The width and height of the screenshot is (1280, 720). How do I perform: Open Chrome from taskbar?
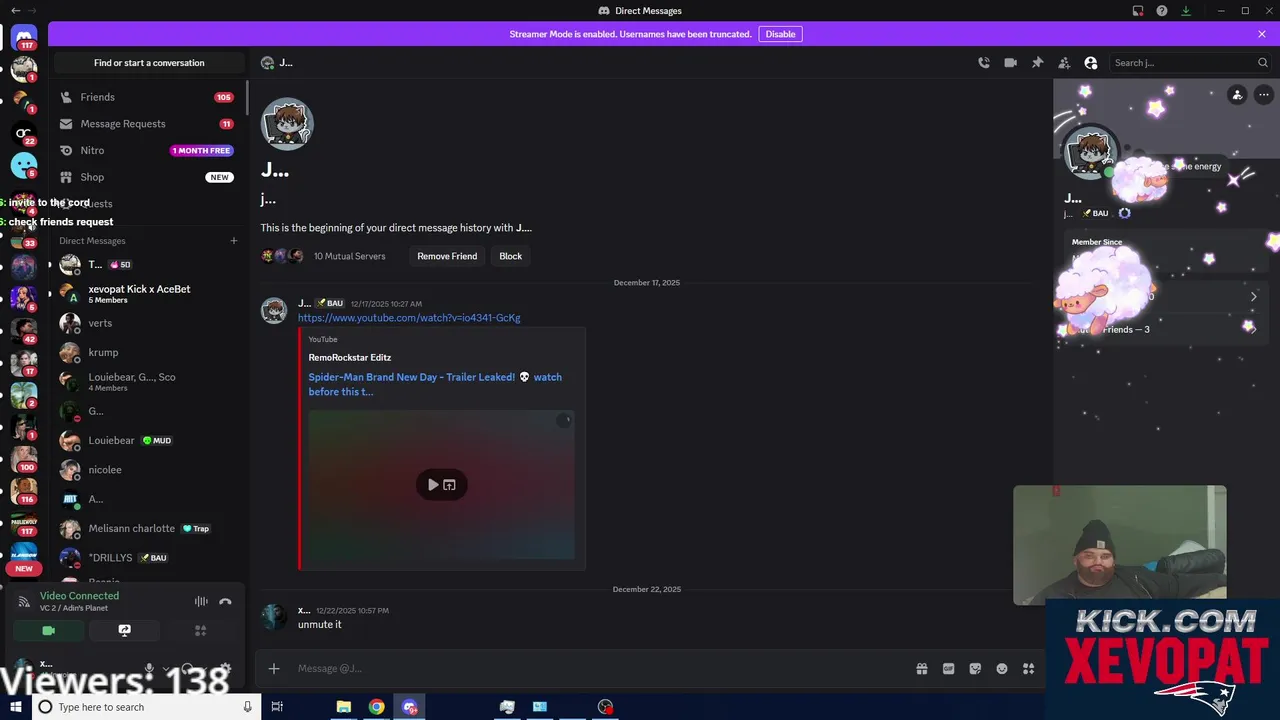[x=376, y=707]
